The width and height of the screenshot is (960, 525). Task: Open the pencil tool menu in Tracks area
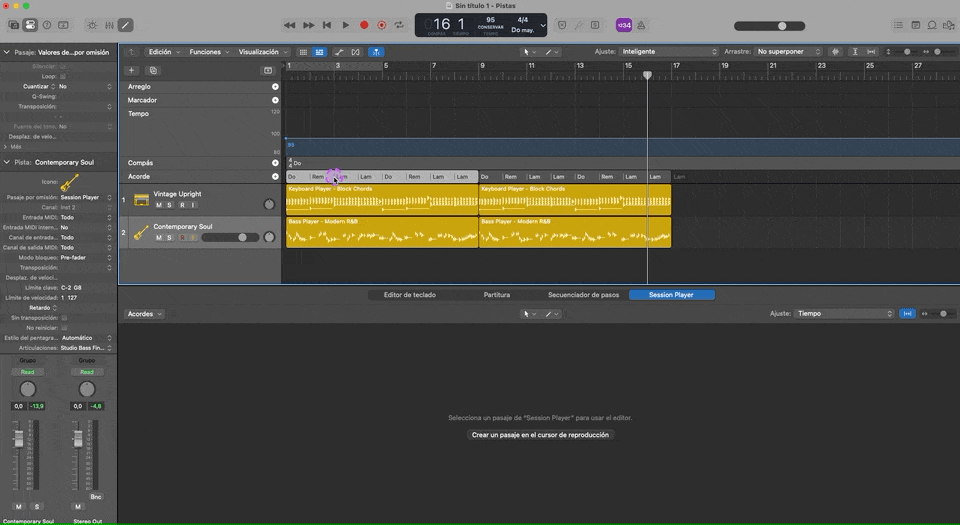click(x=552, y=52)
